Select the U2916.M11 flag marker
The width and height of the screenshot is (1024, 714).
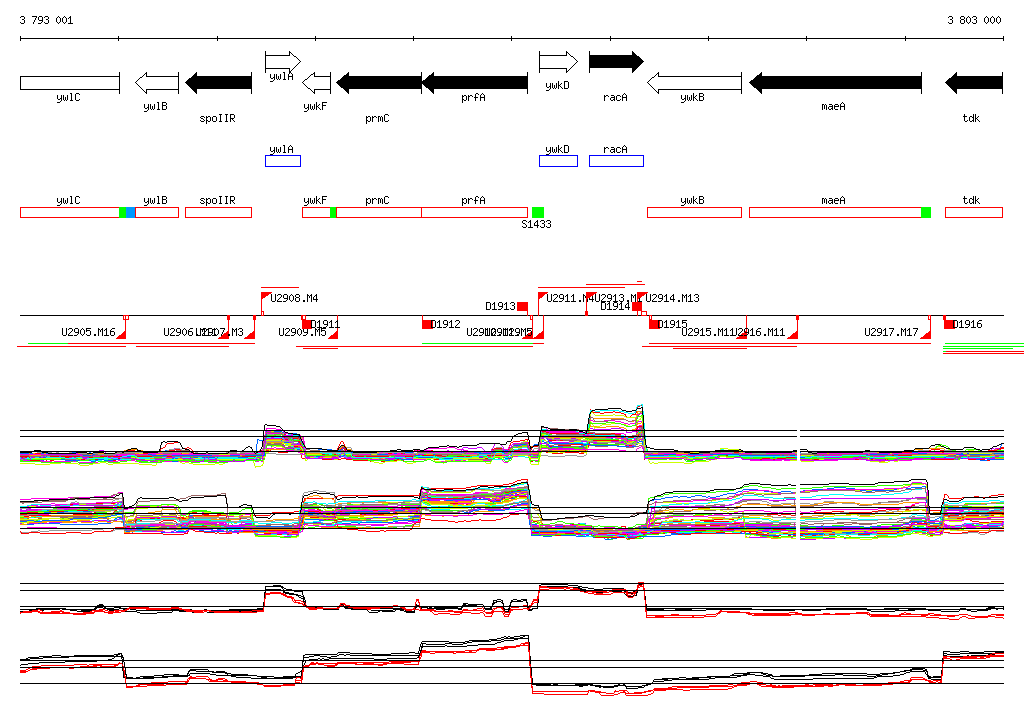(793, 334)
